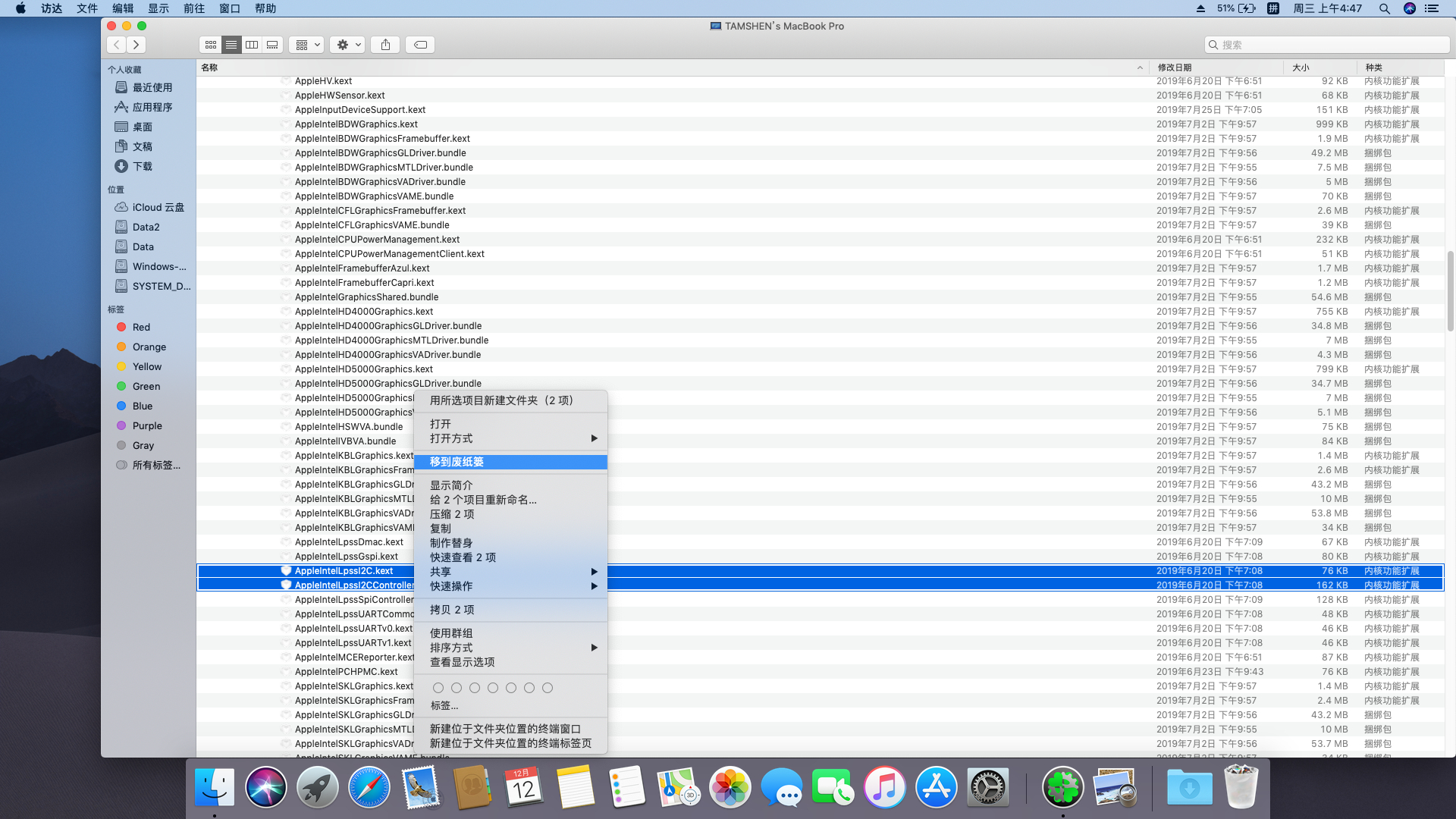Open the group-by dropdown in toolbar
This screenshot has height=819, width=1456.
click(306, 45)
